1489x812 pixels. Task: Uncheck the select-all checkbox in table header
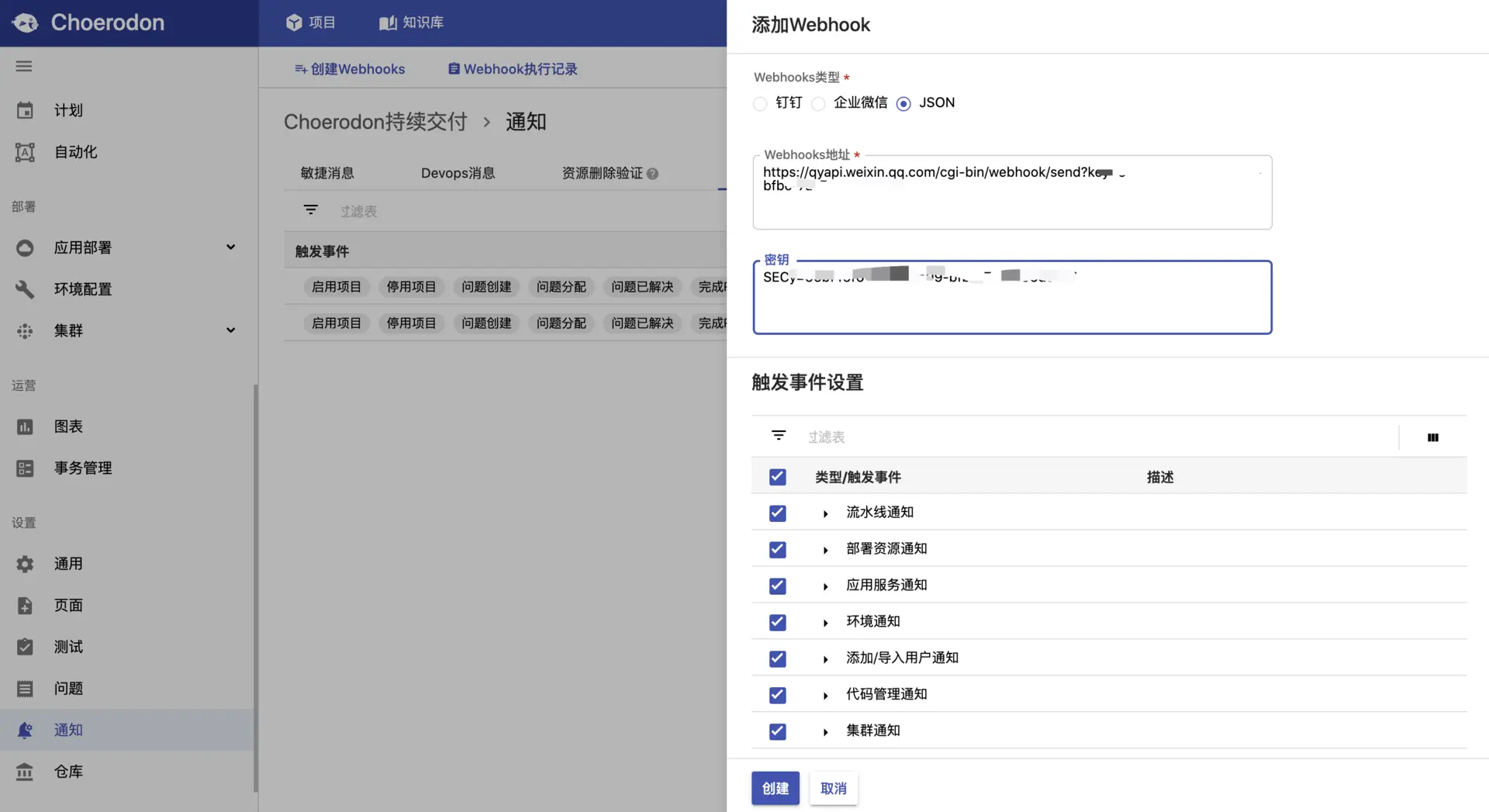click(777, 476)
